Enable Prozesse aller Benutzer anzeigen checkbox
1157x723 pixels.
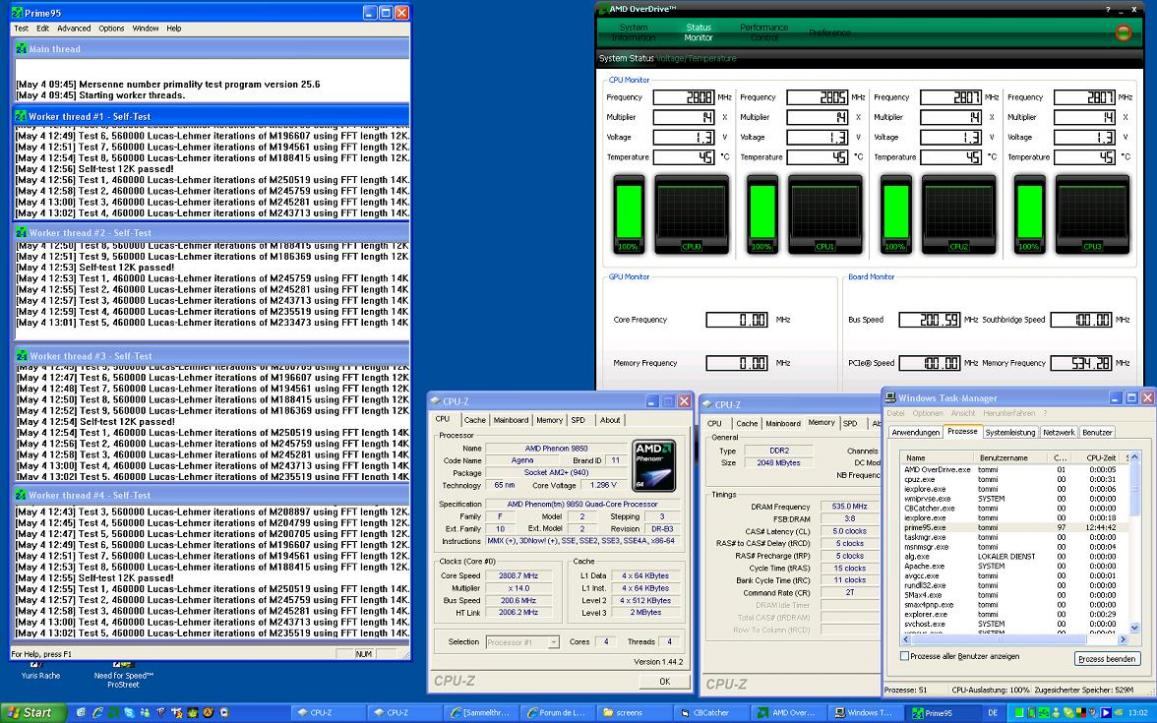tap(904, 656)
